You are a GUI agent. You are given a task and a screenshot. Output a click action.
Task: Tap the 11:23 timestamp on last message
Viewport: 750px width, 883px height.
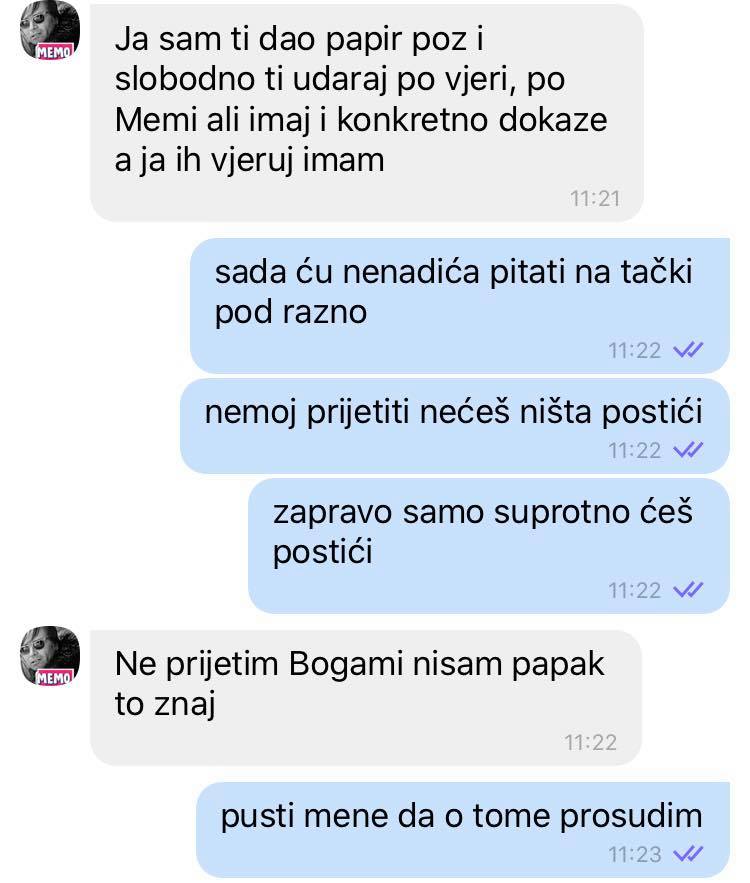635,855
